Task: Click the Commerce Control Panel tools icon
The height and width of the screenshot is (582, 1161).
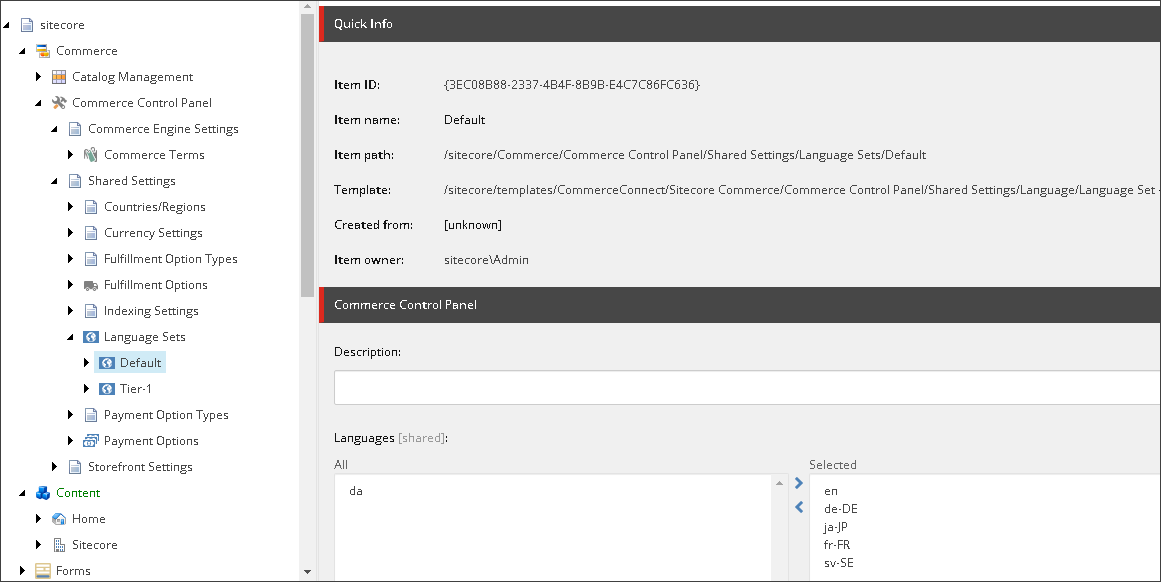Action: 58,103
